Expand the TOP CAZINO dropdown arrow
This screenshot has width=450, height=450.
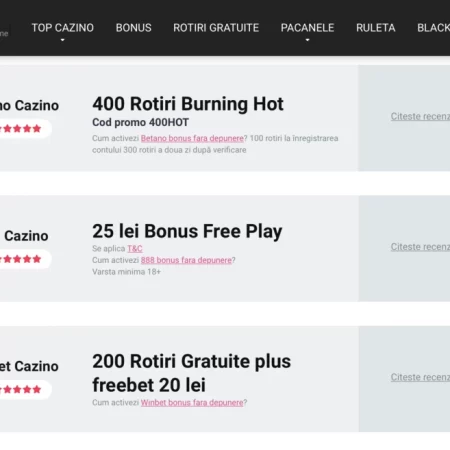(x=62, y=40)
